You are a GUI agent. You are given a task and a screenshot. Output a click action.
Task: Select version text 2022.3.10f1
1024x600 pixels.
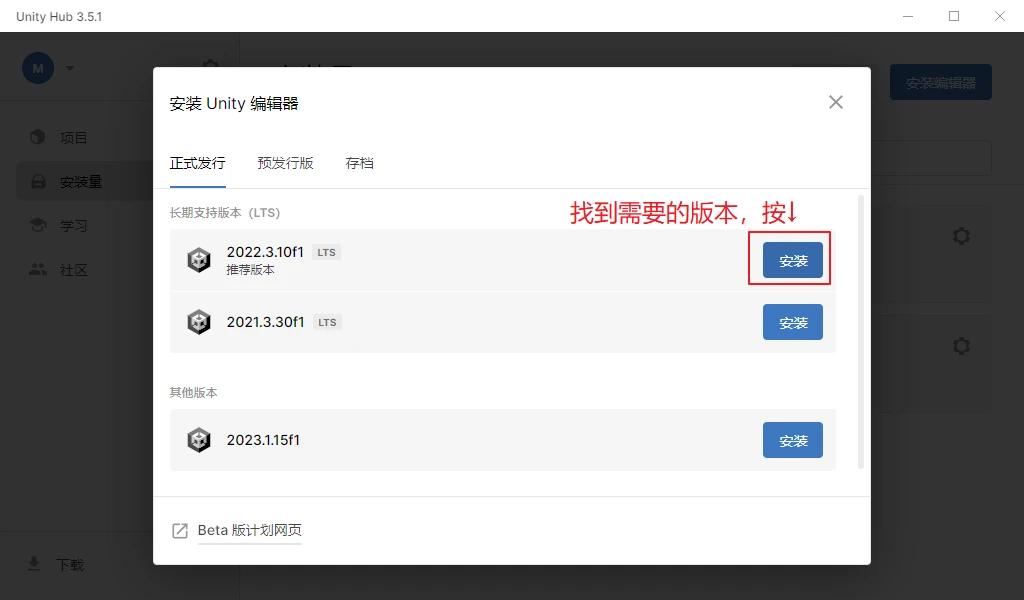pos(265,252)
